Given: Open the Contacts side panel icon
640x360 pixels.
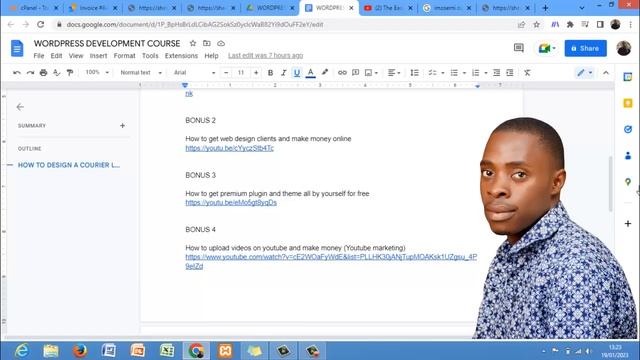Looking at the screenshot, I should pos(628,156).
